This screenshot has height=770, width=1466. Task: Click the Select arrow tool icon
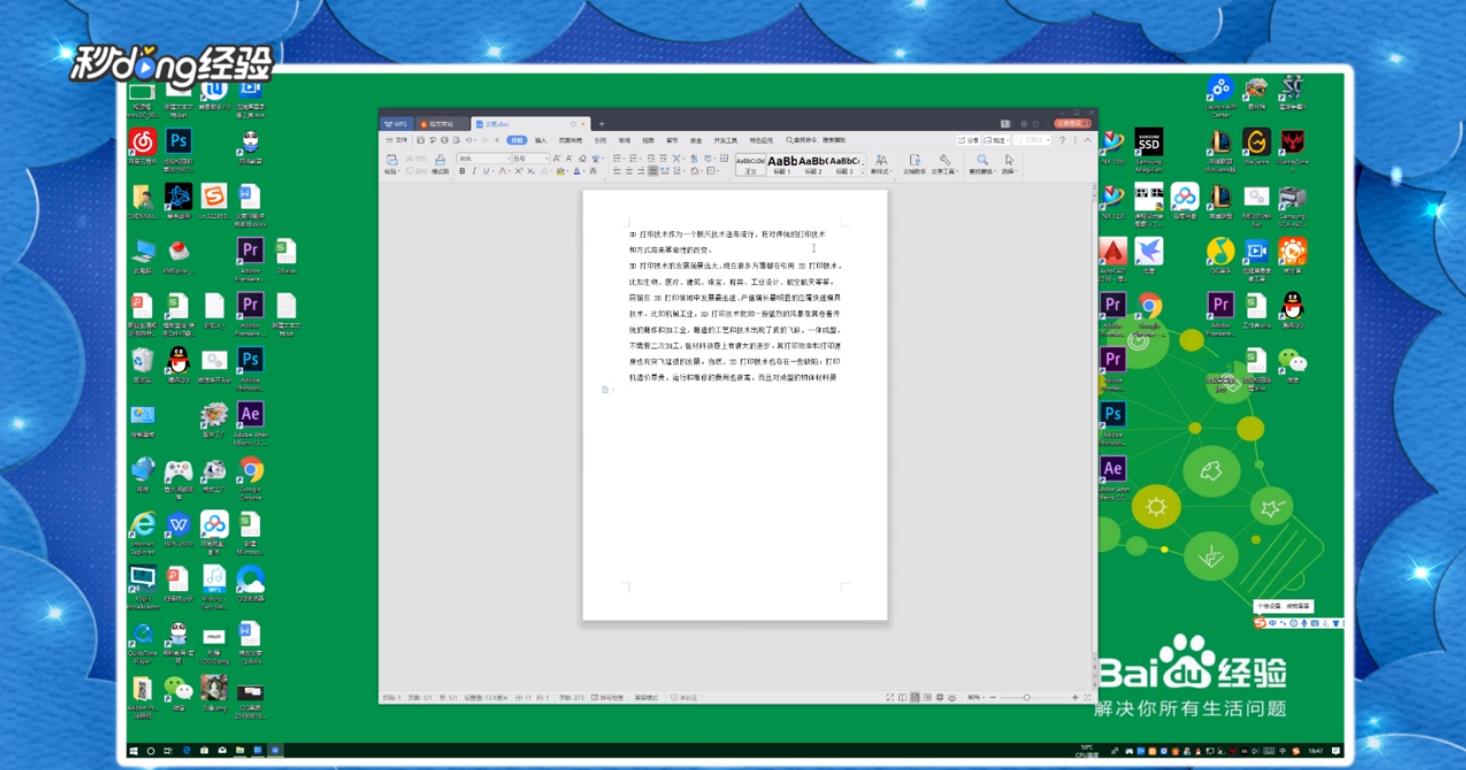point(1009,160)
